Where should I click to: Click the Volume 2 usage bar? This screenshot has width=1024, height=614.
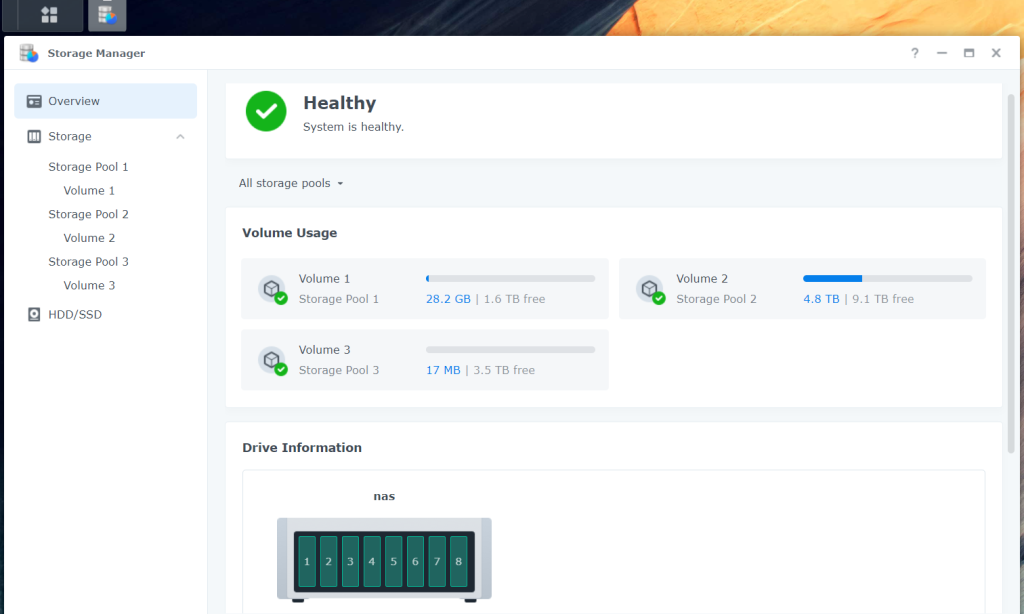click(x=887, y=278)
